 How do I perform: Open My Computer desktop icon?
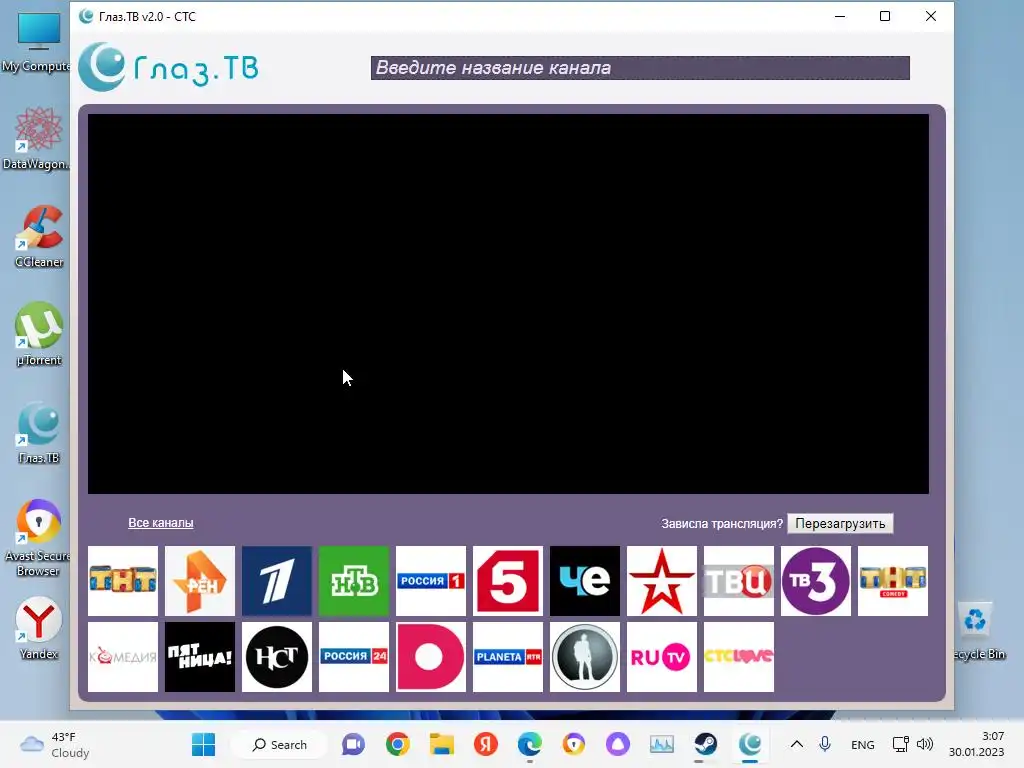click(x=37, y=42)
